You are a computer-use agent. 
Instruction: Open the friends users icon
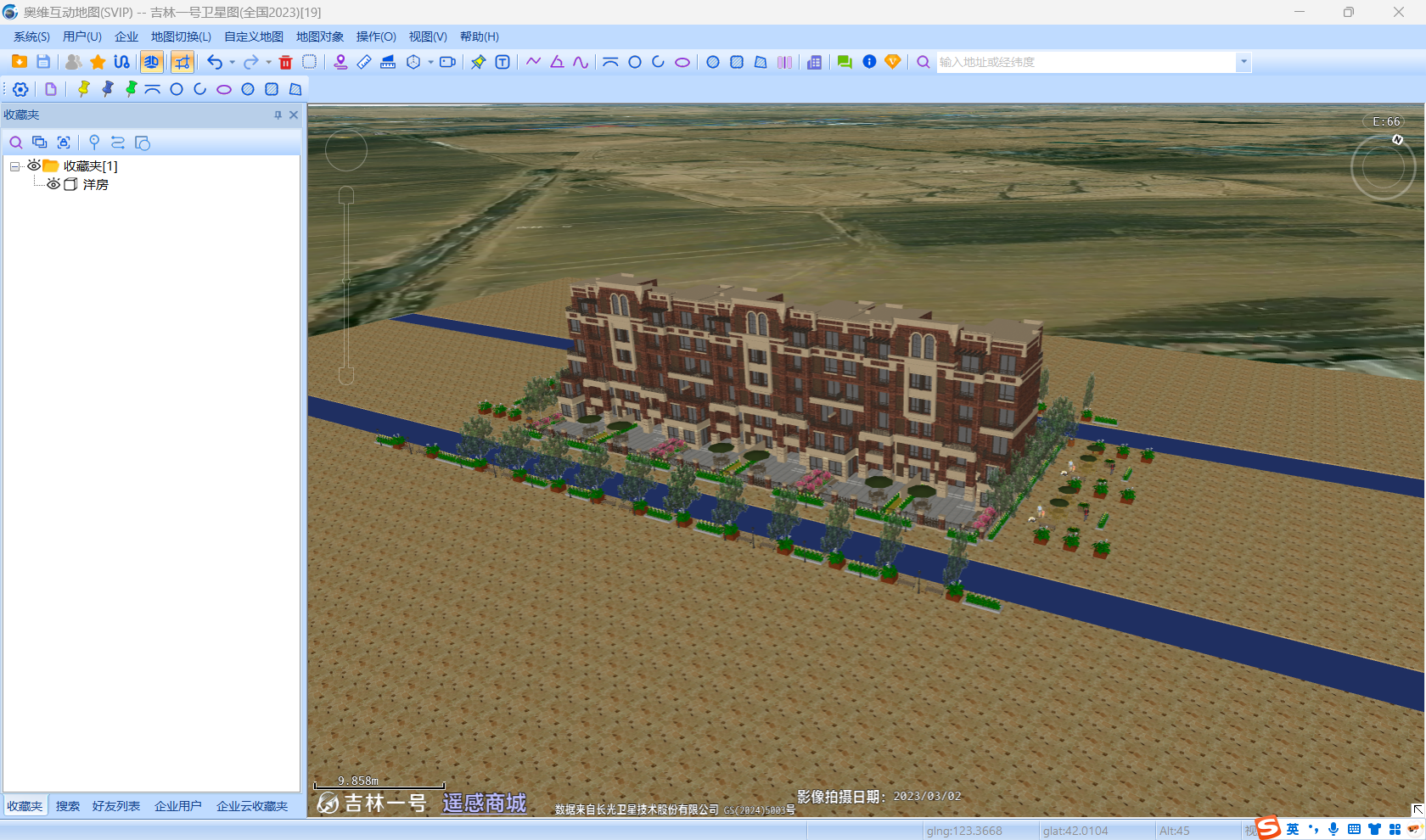pos(74,62)
